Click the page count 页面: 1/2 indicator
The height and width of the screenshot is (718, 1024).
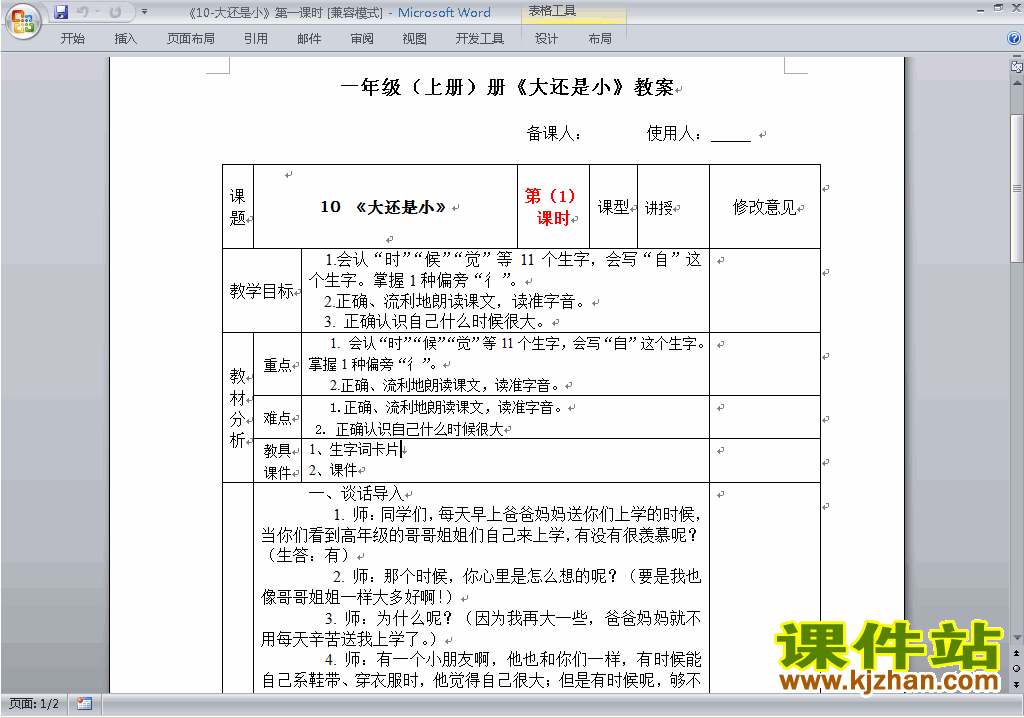point(33,704)
